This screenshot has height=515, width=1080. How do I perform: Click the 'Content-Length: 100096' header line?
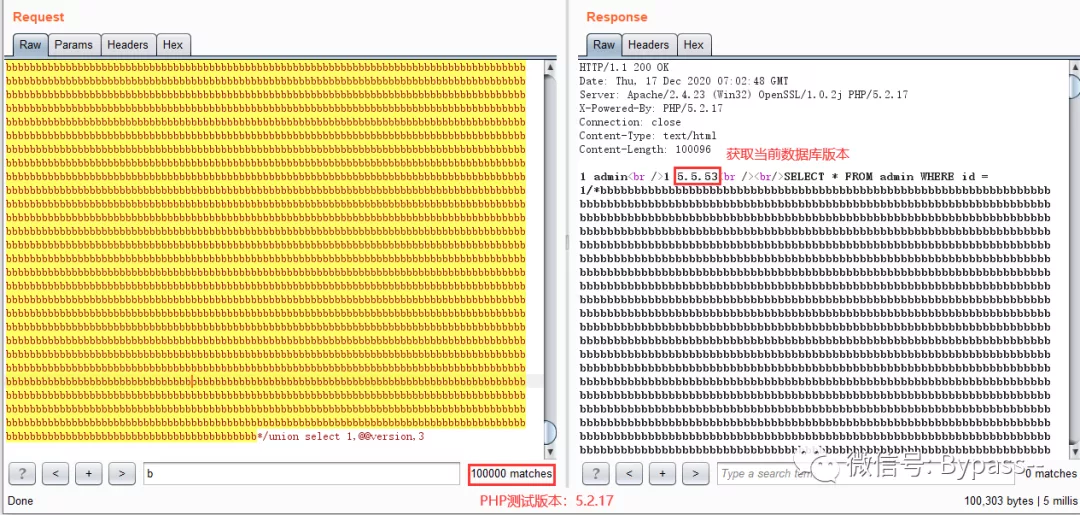pos(645,149)
